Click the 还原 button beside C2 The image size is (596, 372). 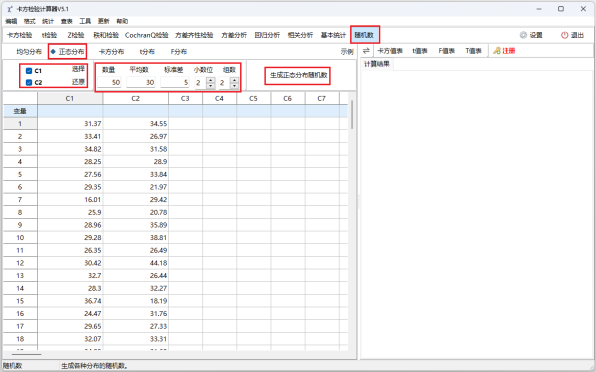point(78,82)
